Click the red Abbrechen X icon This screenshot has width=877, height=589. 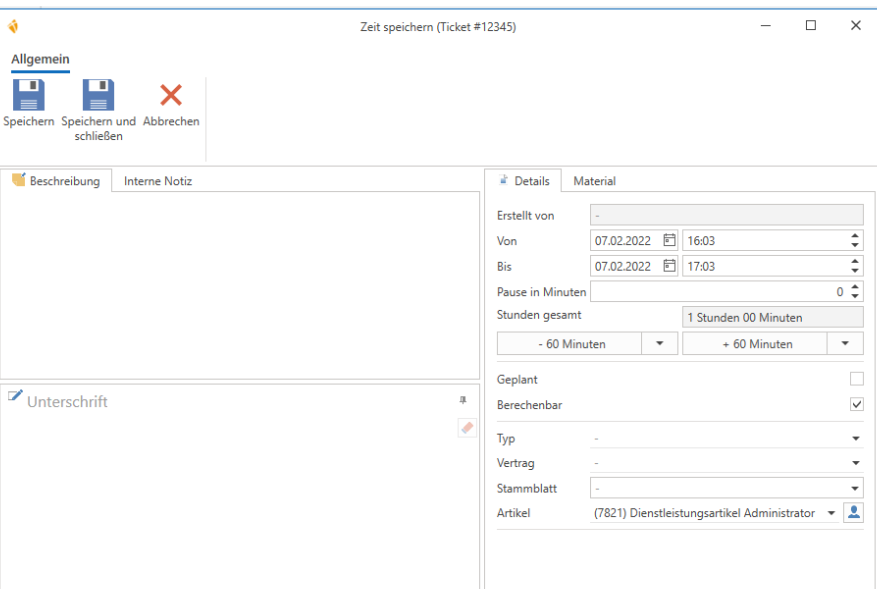(x=171, y=95)
